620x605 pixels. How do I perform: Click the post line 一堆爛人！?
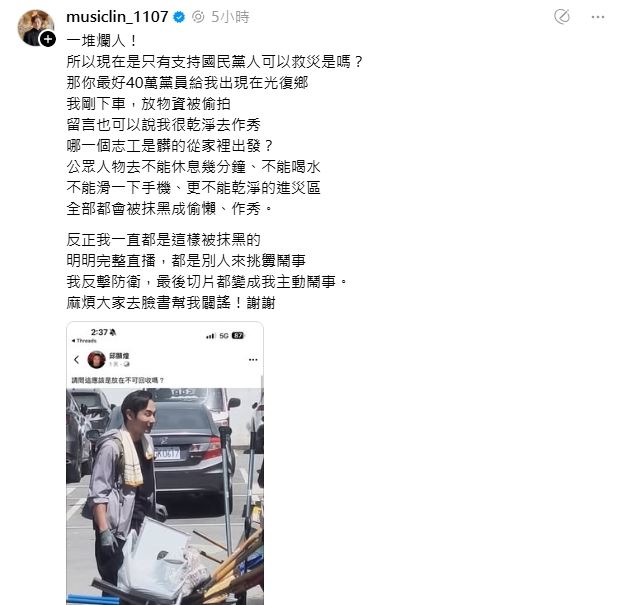[102, 41]
